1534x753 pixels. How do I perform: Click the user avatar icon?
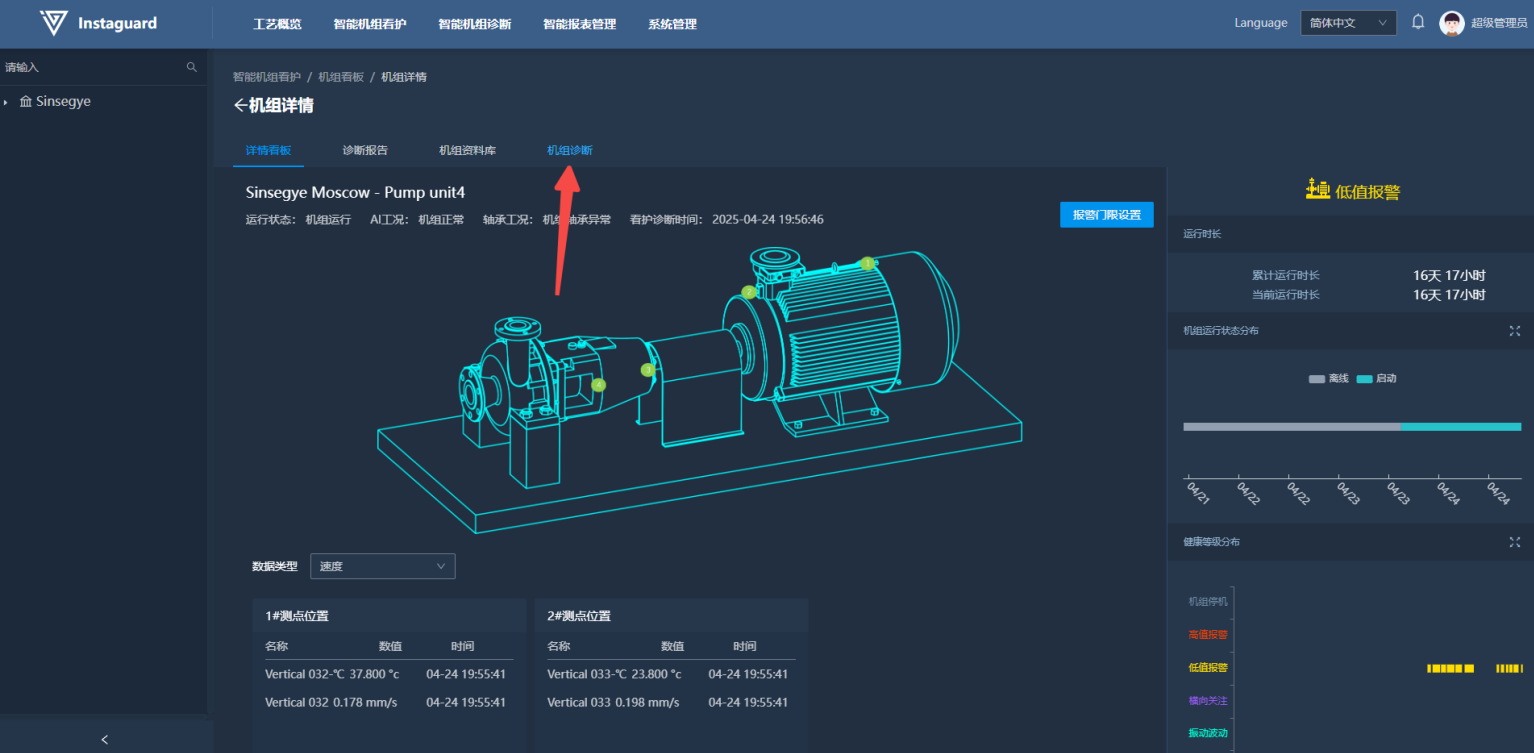click(1451, 23)
